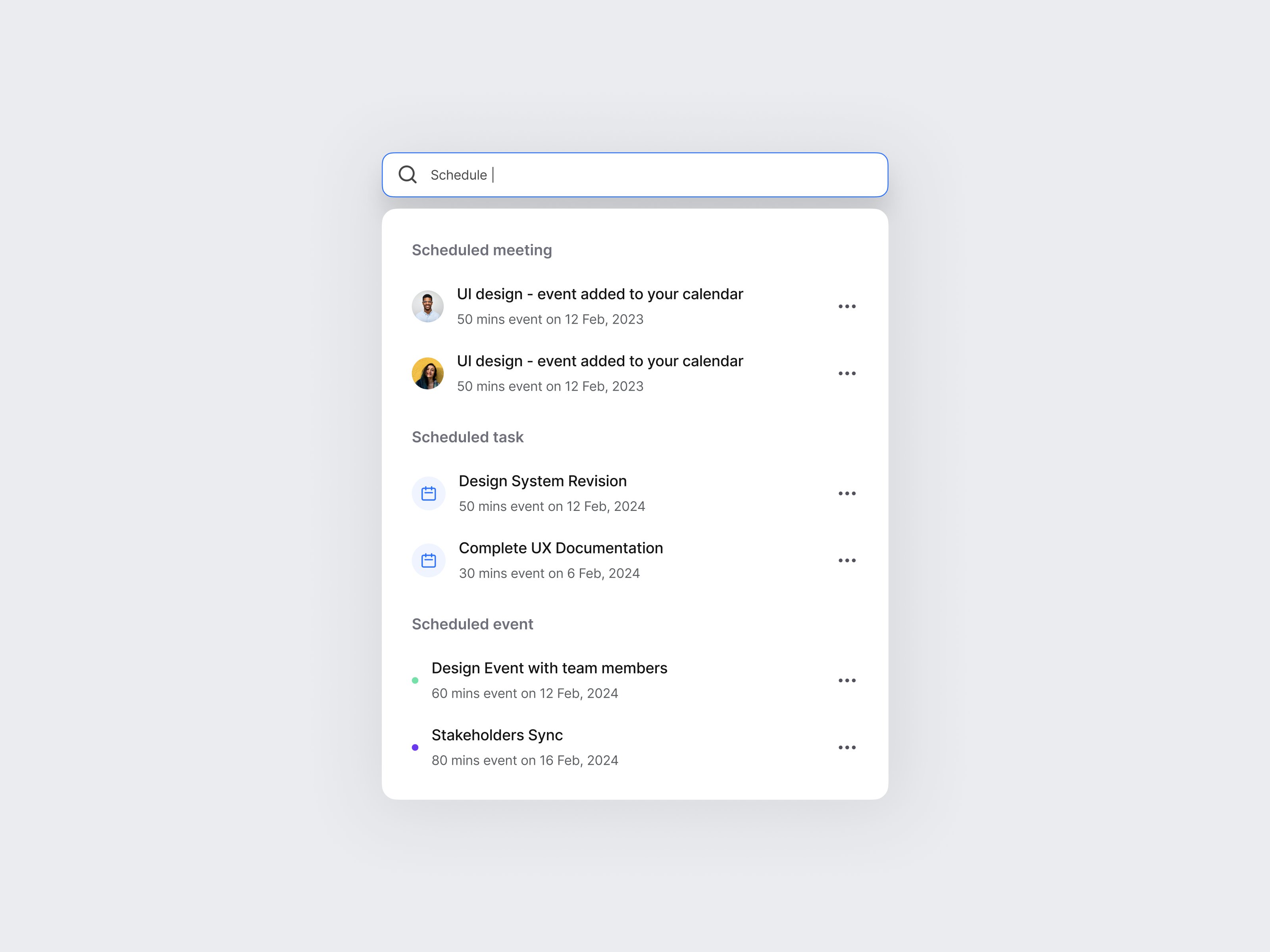This screenshot has width=1270, height=952.
Task: Open the woman's profile avatar in second meeting
Action: point(428,373)
